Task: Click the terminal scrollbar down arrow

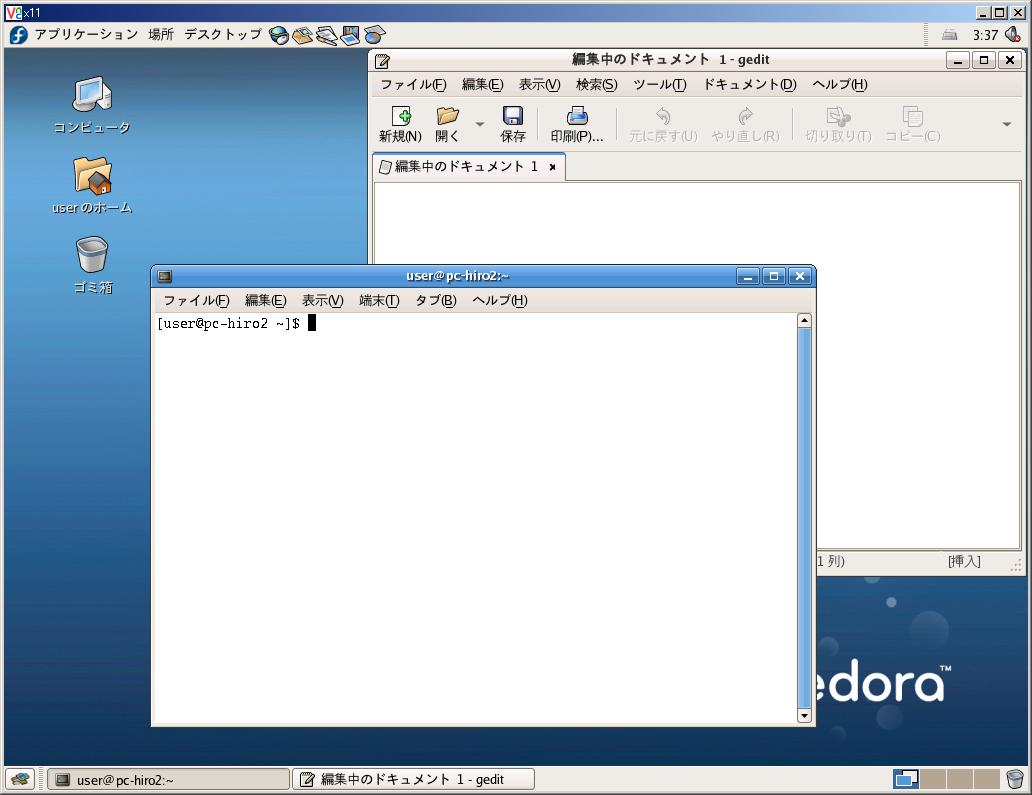Action: tap(804, 716)
